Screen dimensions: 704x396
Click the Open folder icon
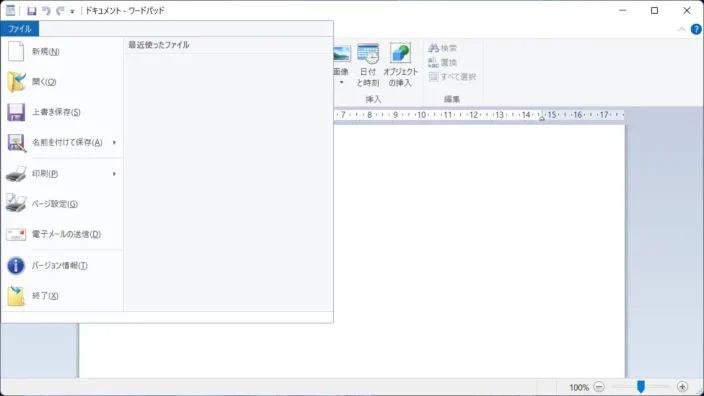[x=16, y=82]
